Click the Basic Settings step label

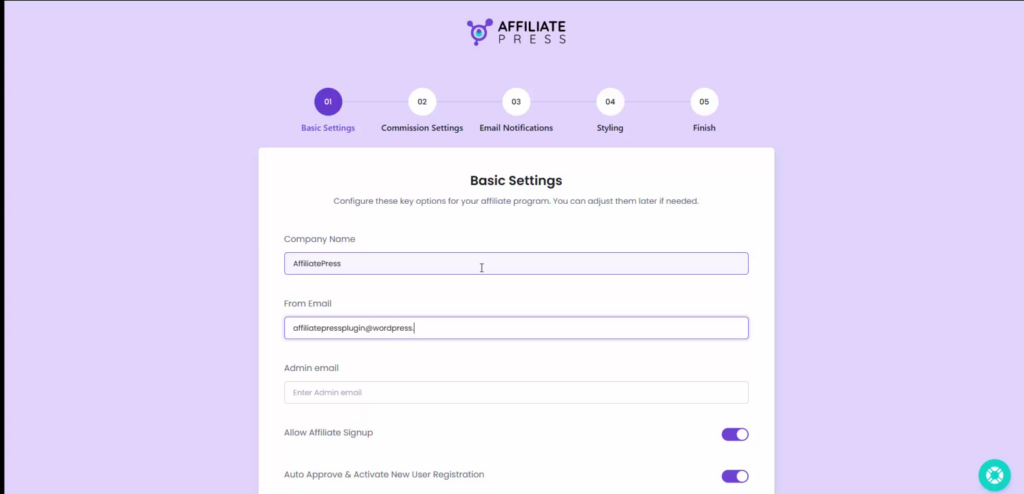(328, 128)
